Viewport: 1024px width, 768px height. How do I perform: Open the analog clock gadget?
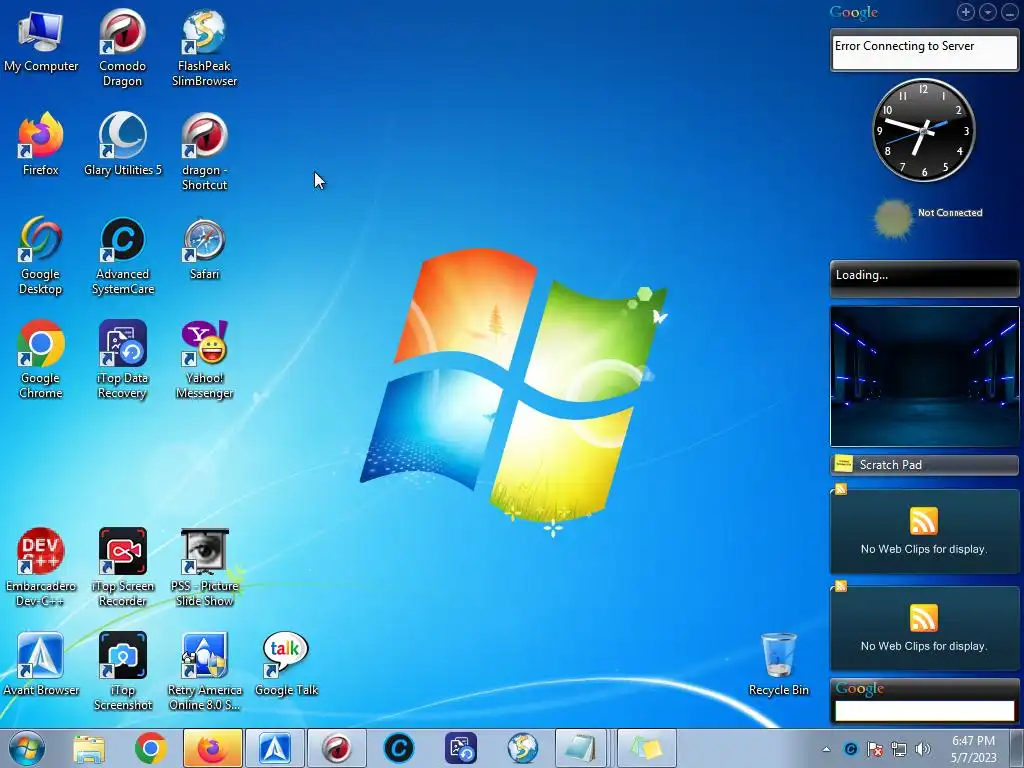(x=923, y=131)
